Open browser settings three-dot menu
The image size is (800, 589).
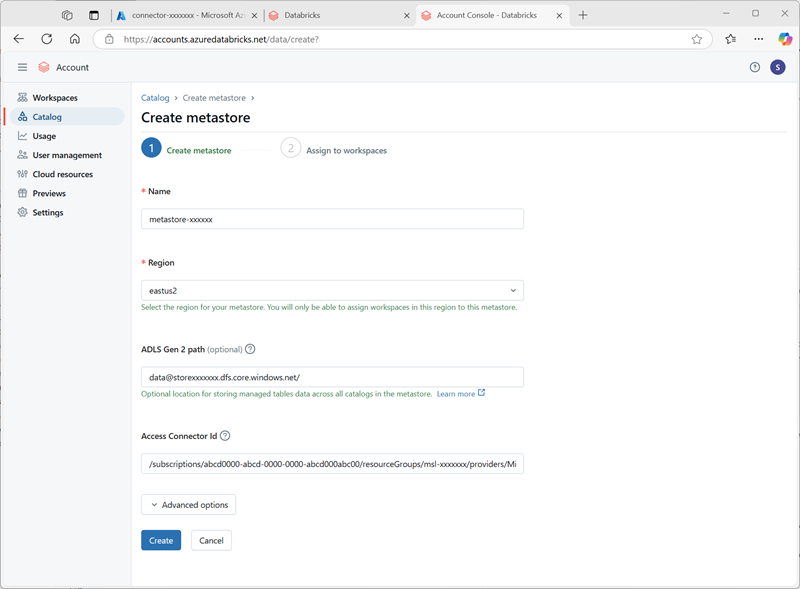coord(759,39)
